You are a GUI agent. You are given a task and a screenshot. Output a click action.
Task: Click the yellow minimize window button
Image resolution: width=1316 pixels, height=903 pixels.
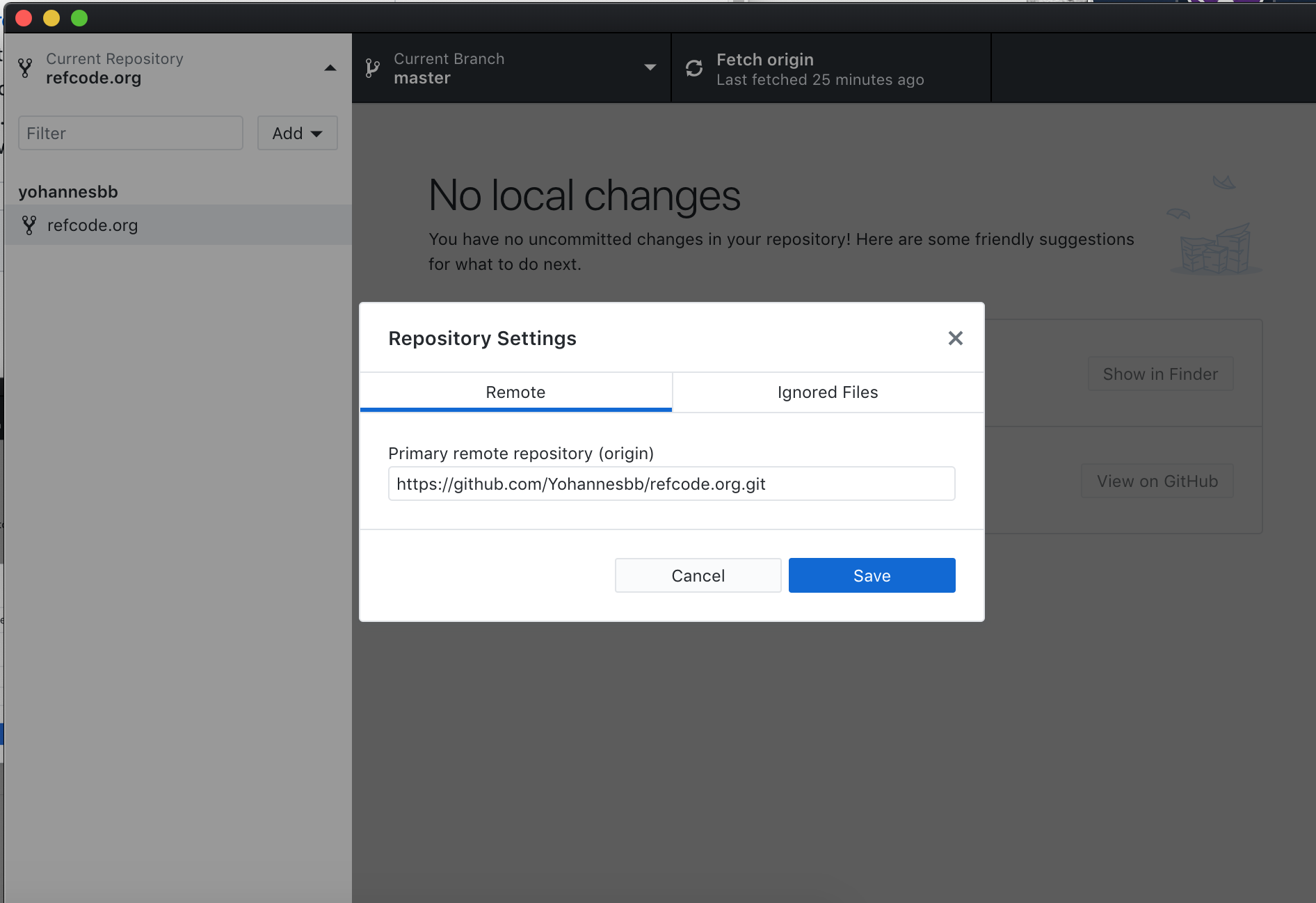click(51, 18)
